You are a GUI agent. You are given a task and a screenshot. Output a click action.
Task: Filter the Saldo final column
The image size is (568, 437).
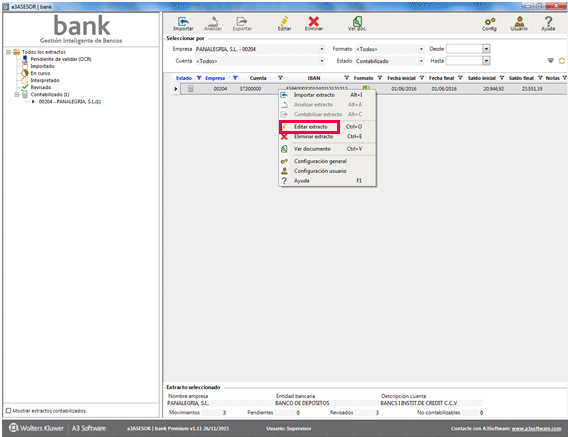point(540,78)
